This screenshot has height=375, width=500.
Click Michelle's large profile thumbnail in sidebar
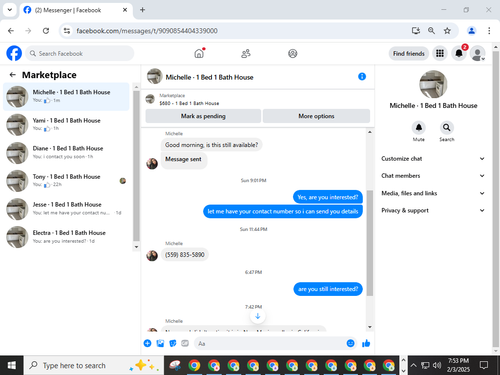click(x=433, y=84)
